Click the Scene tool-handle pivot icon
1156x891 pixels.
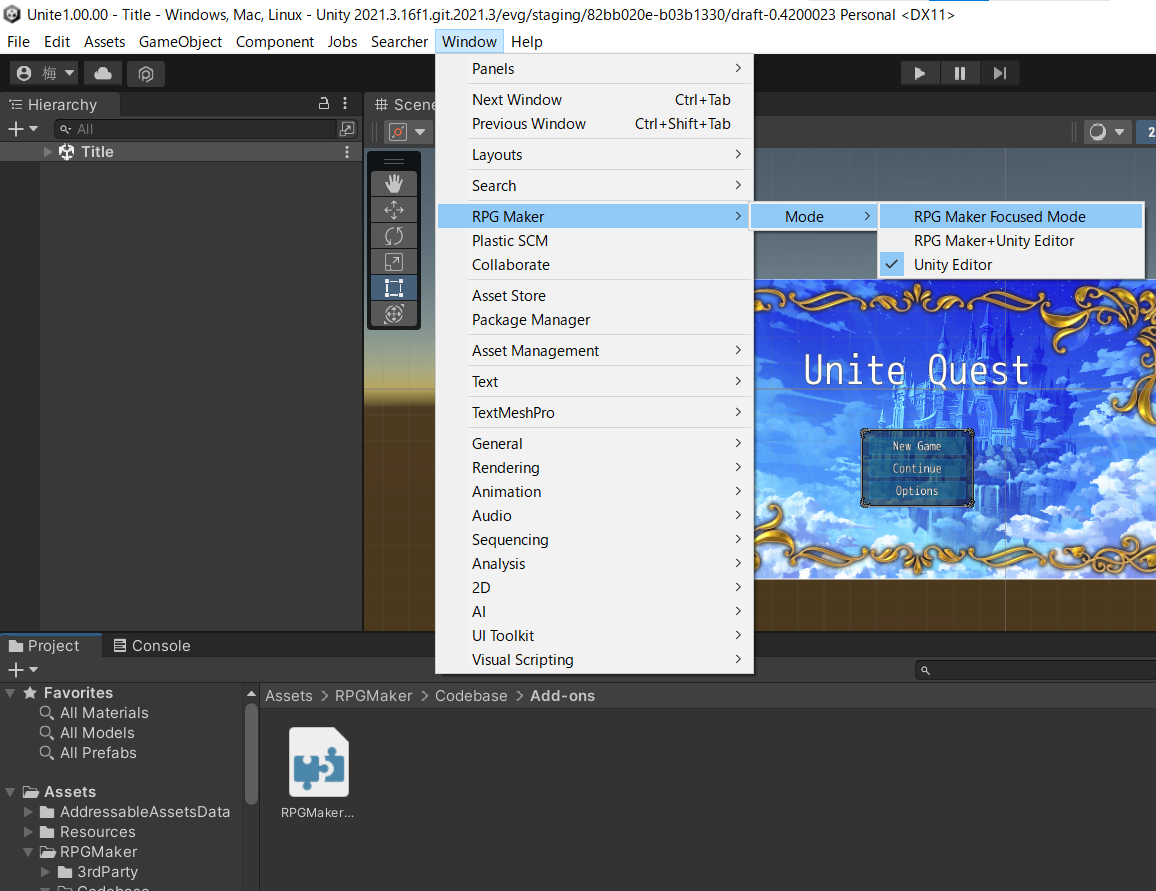tap(398, 132)
